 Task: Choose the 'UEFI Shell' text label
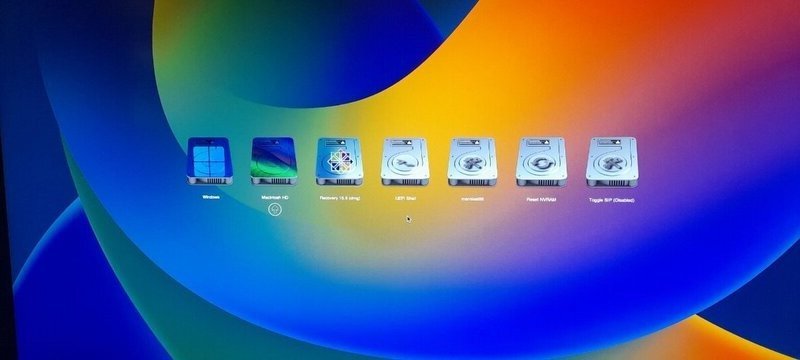tap(405, 198)
